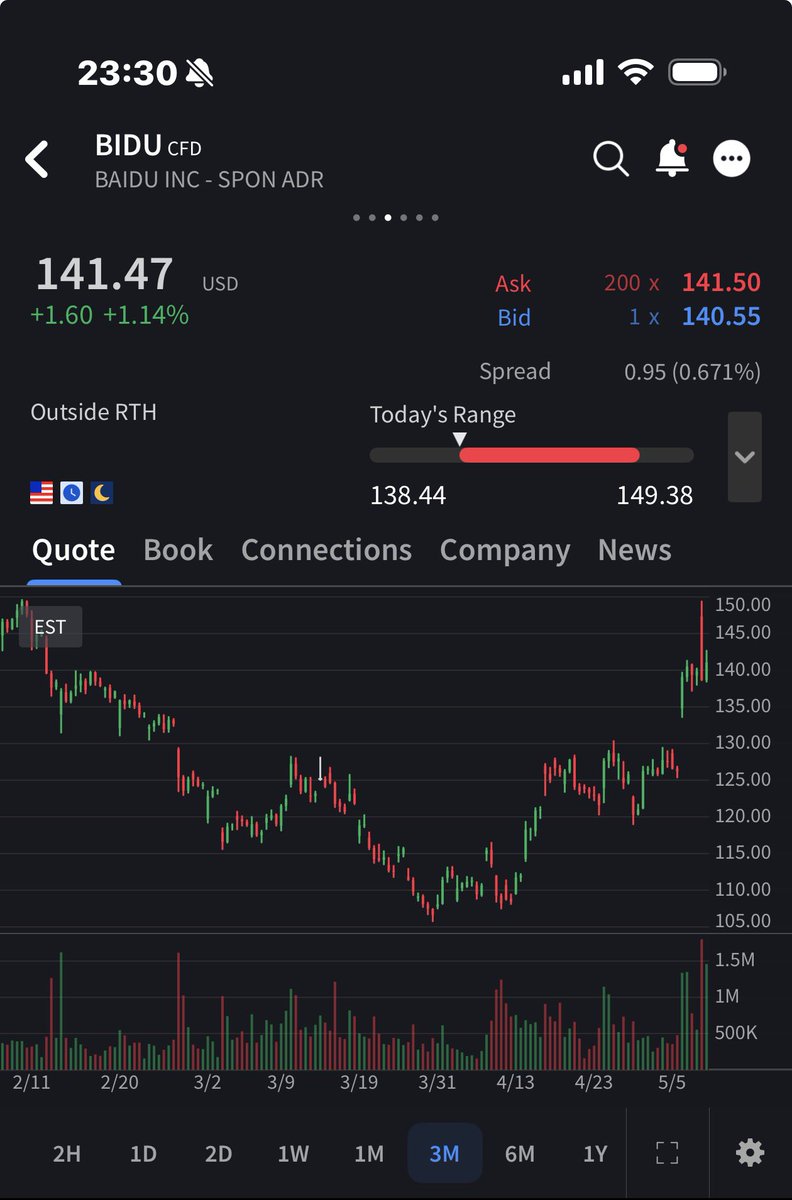Open the search magnifier icon
Viewport: 792px width, 1200px height.
point(610,158)
